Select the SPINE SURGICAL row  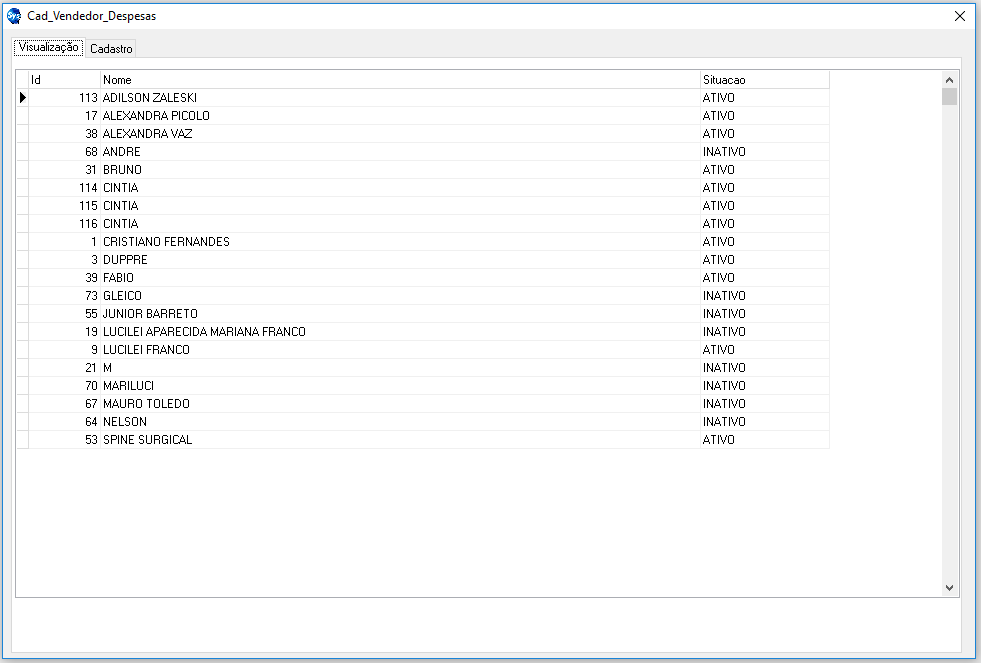(147, 440)
